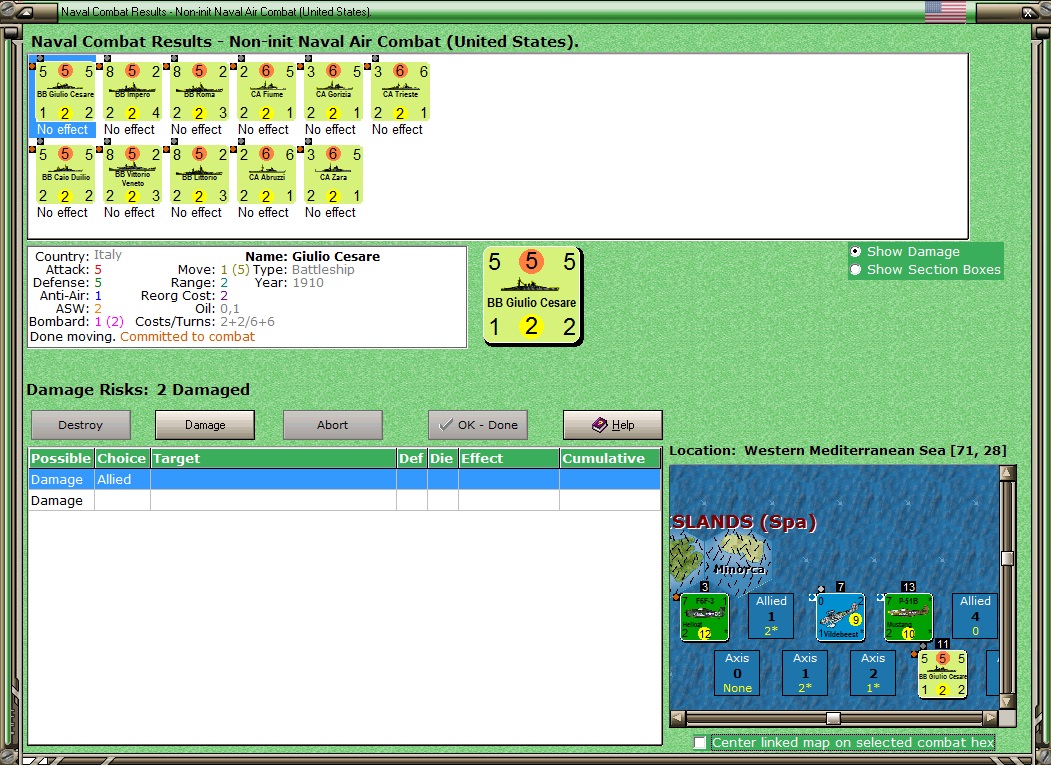Click the Damage Risks: 2 Damaged label
Image resolution: width=1051 pixels, height=765 pixels.
click(x=138, y=390)
